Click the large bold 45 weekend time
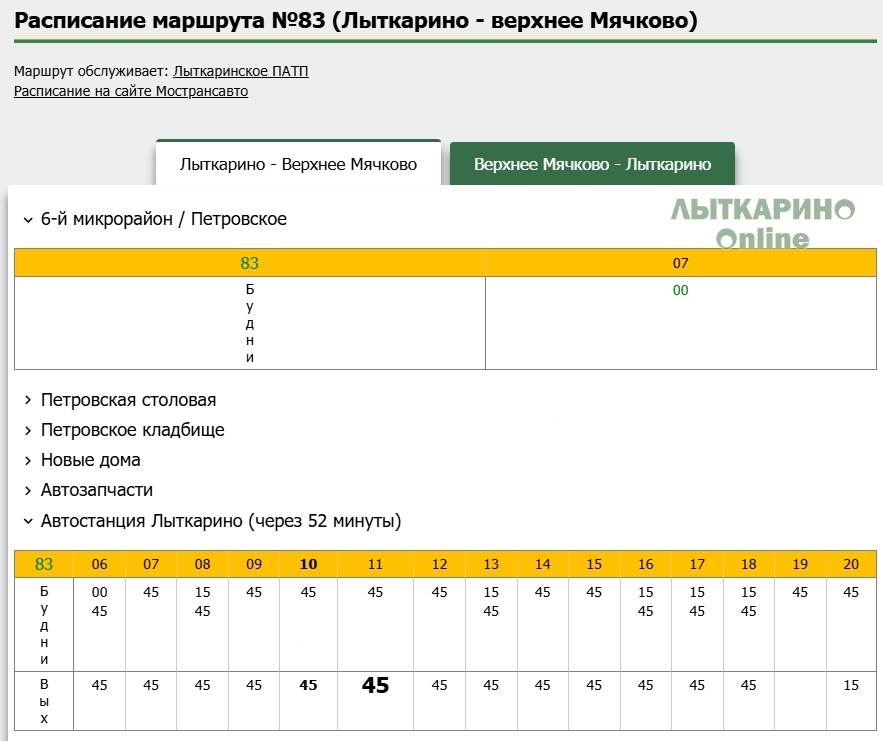The image size is (883, 741). click(375, 685)
